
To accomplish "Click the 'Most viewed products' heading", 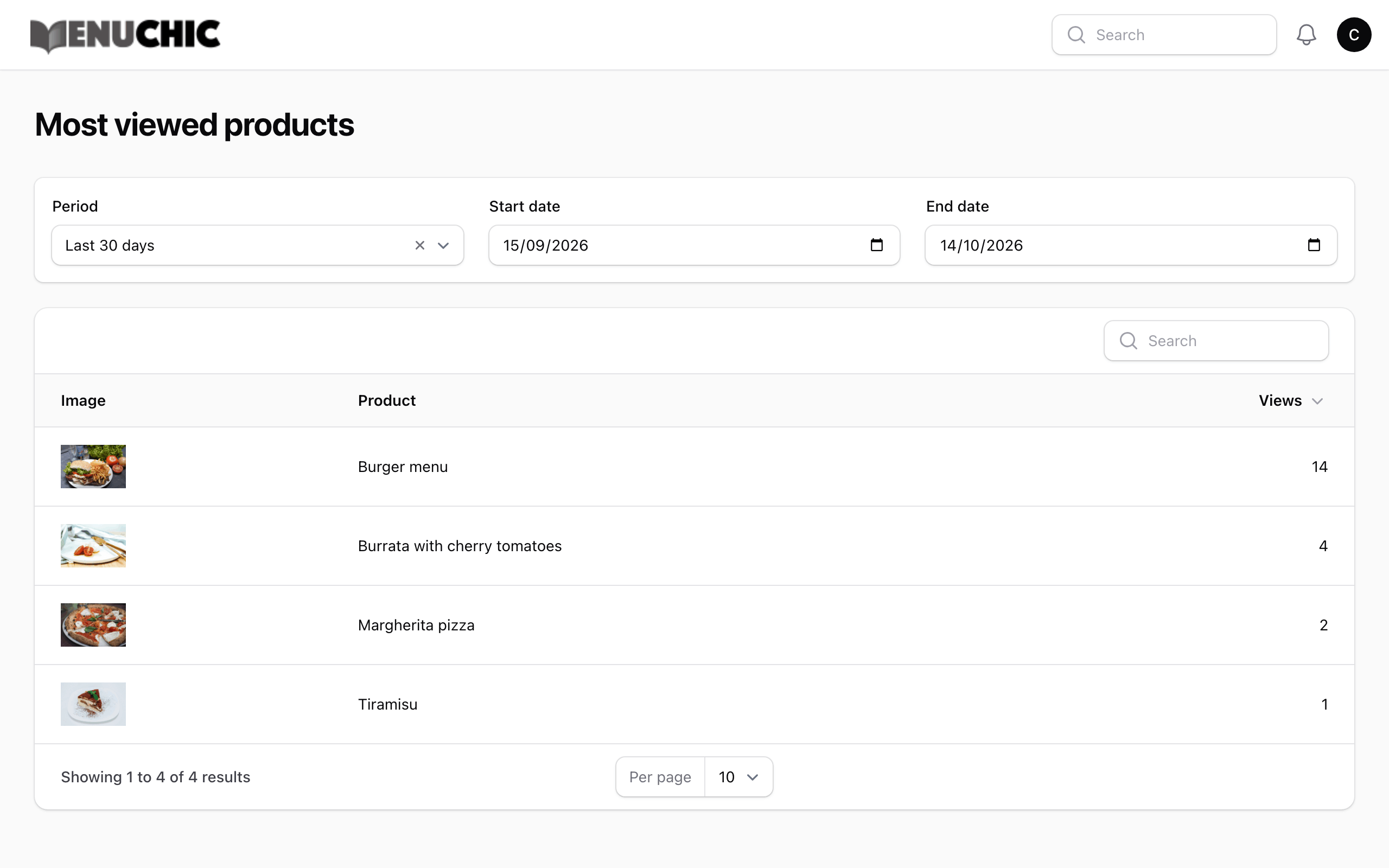I will [x=194, y=125].
